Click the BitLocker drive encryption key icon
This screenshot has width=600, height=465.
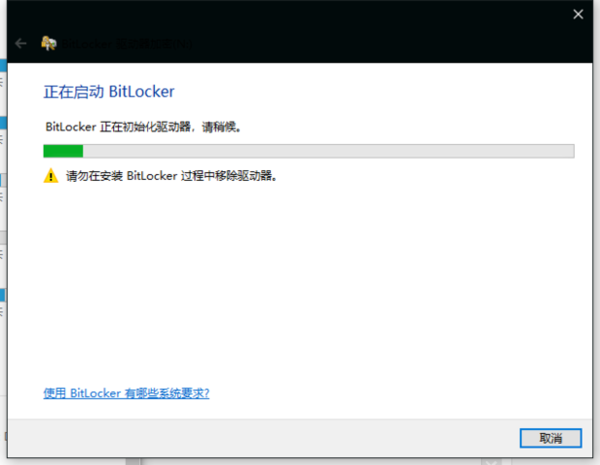tap(49, 43)
